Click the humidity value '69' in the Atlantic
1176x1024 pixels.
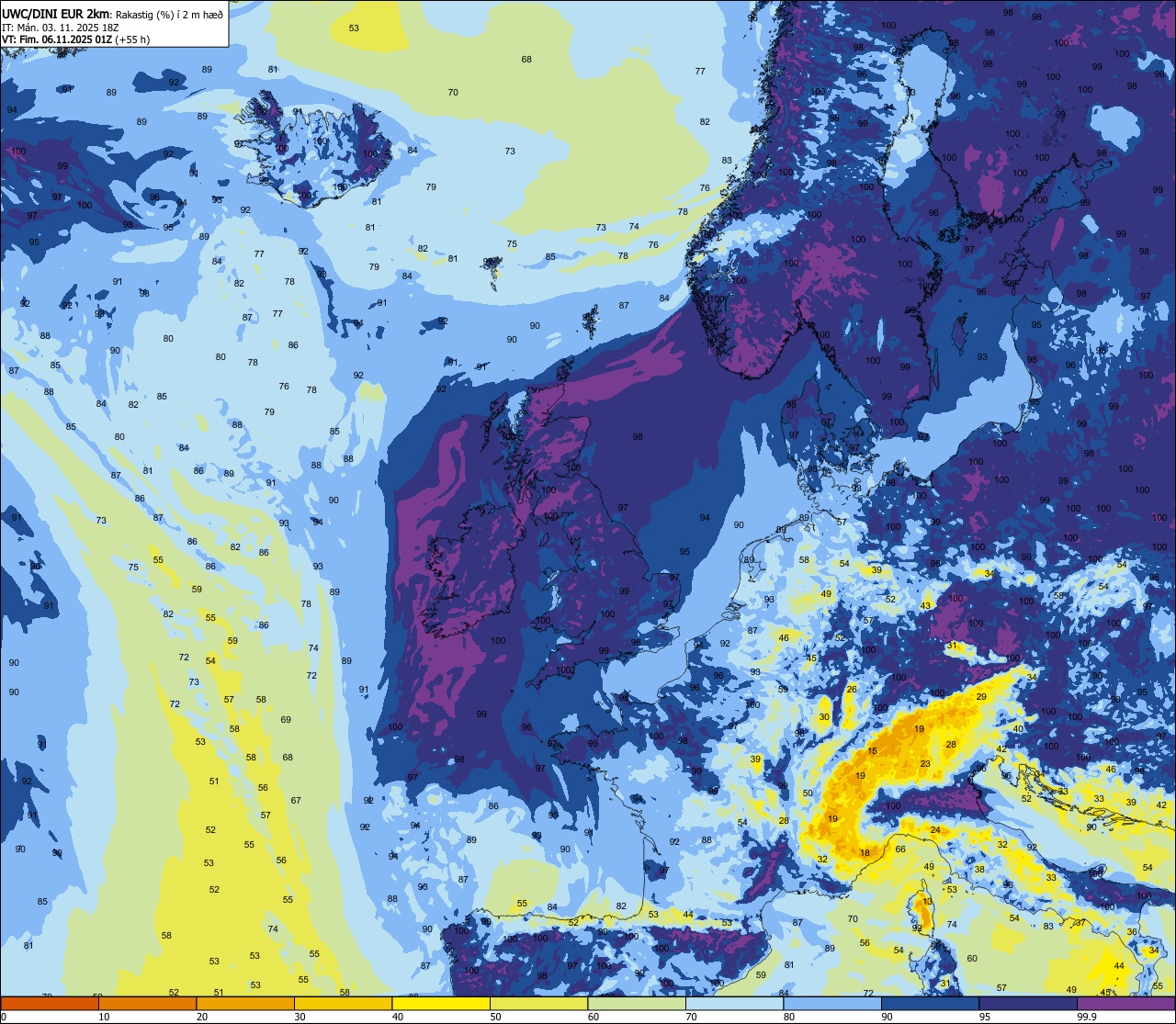(286, 720)
